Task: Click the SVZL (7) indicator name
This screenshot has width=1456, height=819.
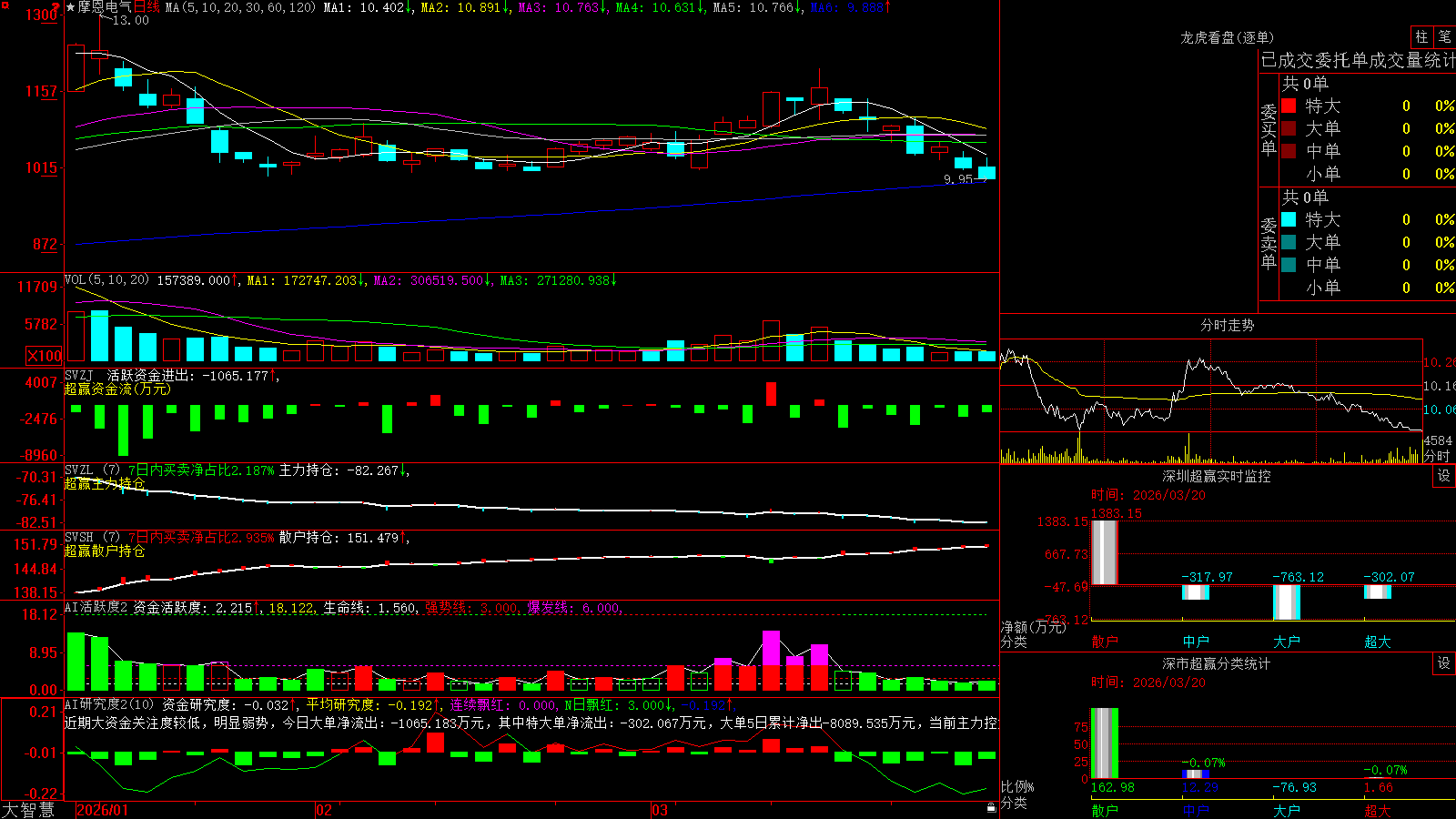Action: (x=92, y=470)
